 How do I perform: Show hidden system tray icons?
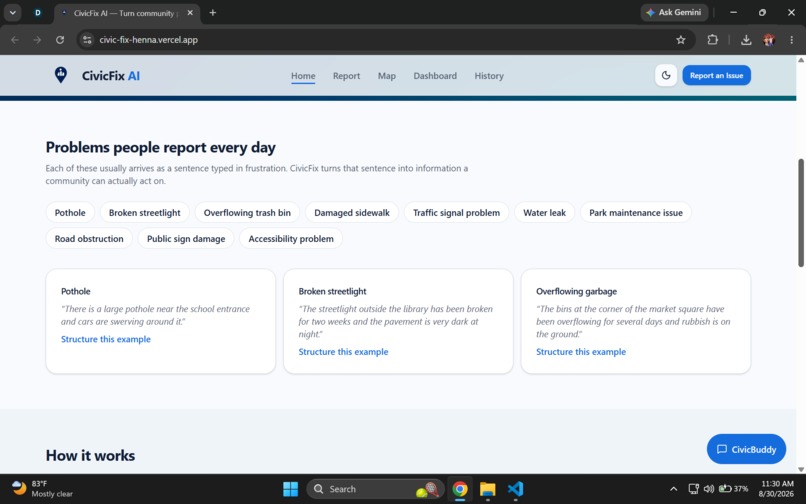tap(673, 489)
